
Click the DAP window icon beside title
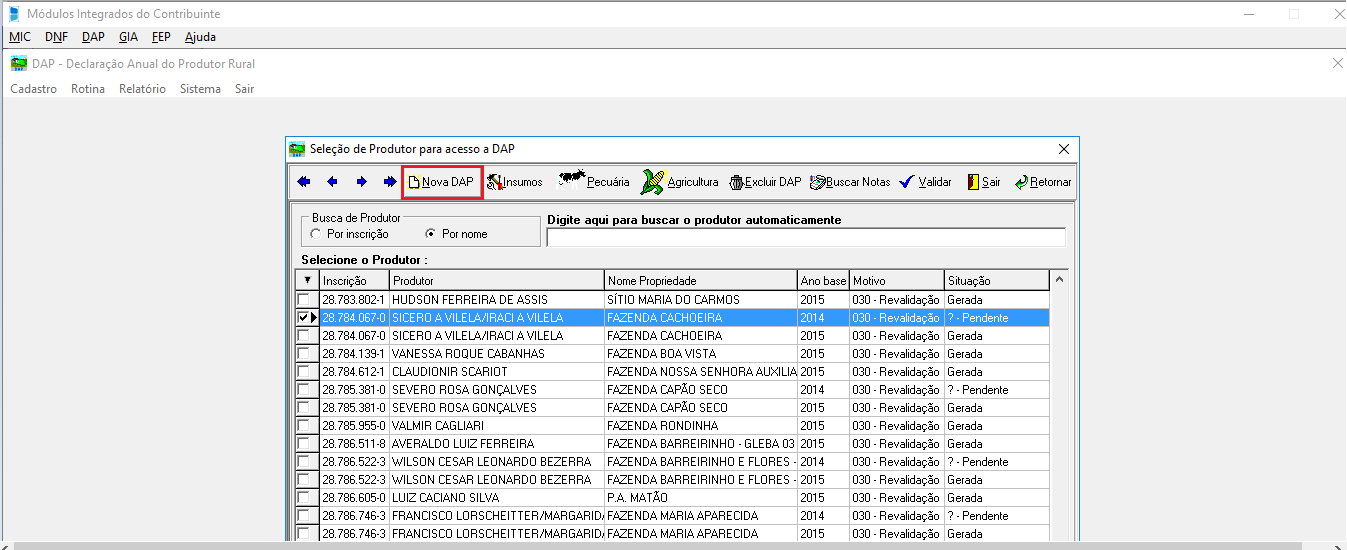[x=19, y=64]
